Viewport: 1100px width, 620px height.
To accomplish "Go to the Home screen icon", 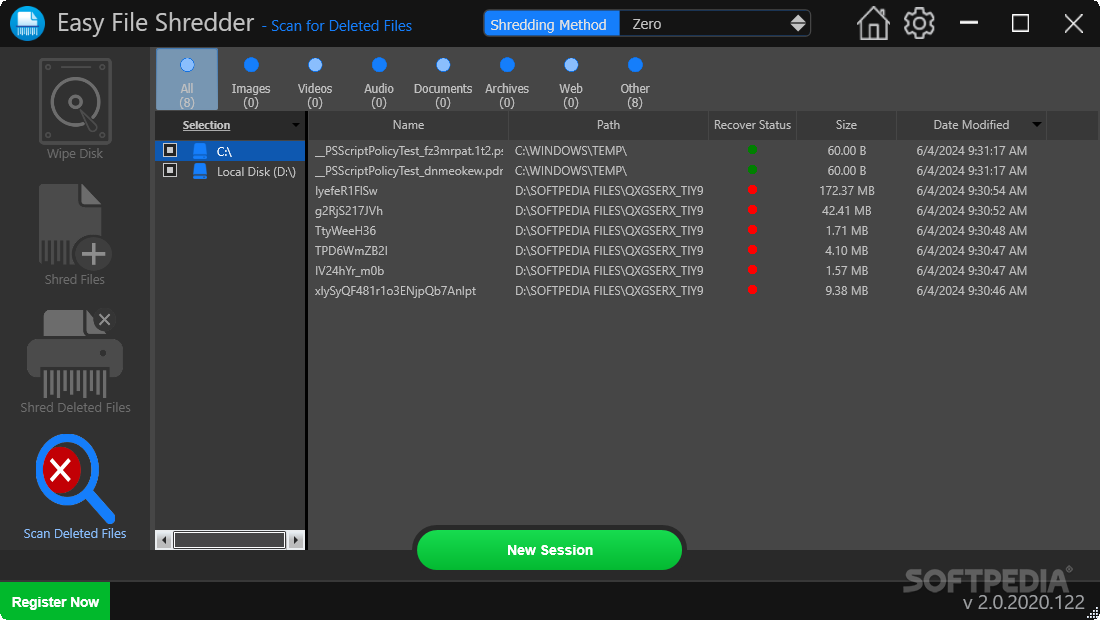I will [x=873, y=23].
